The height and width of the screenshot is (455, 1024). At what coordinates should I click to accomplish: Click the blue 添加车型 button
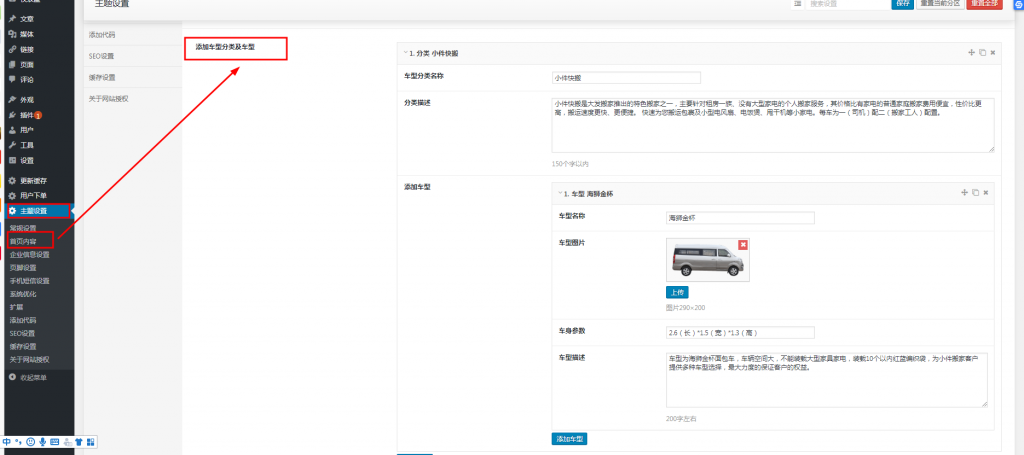click(x=569, y=439)
